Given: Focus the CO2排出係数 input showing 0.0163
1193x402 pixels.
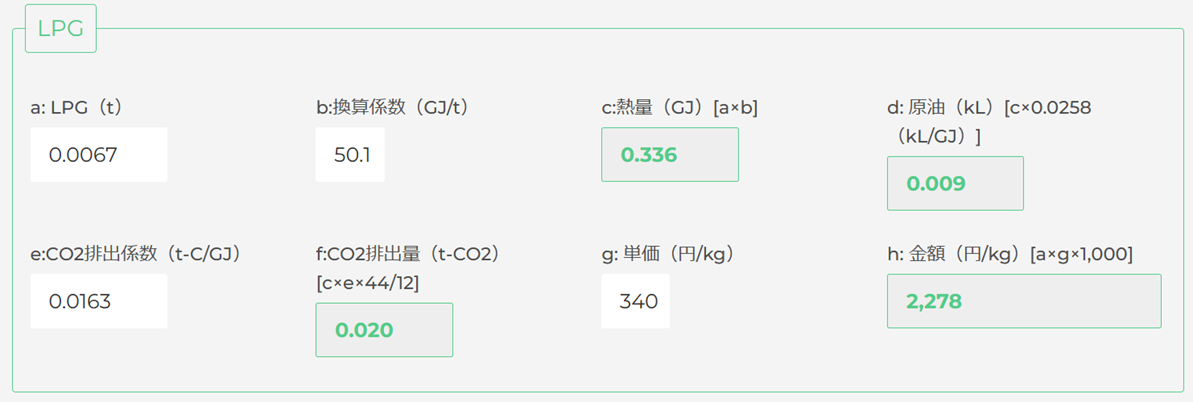Looking at the screenshot, I should (99, 301).
